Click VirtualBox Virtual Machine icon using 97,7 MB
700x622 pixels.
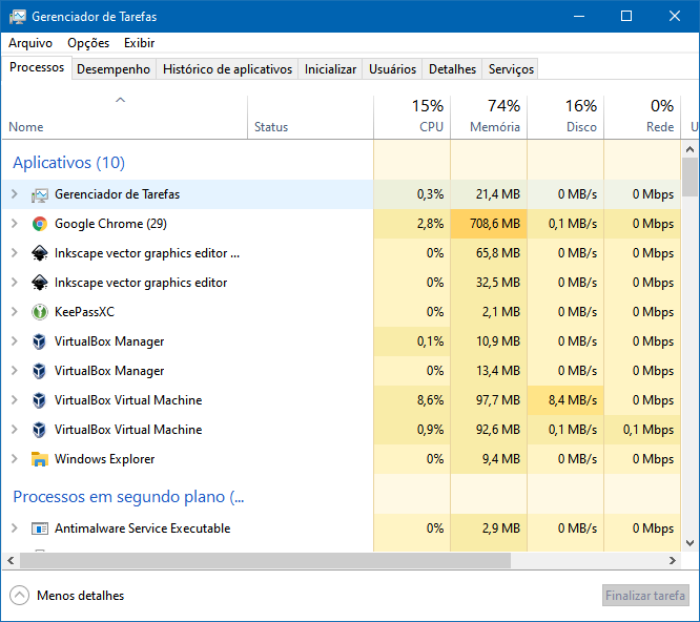(x=39, y=400)
